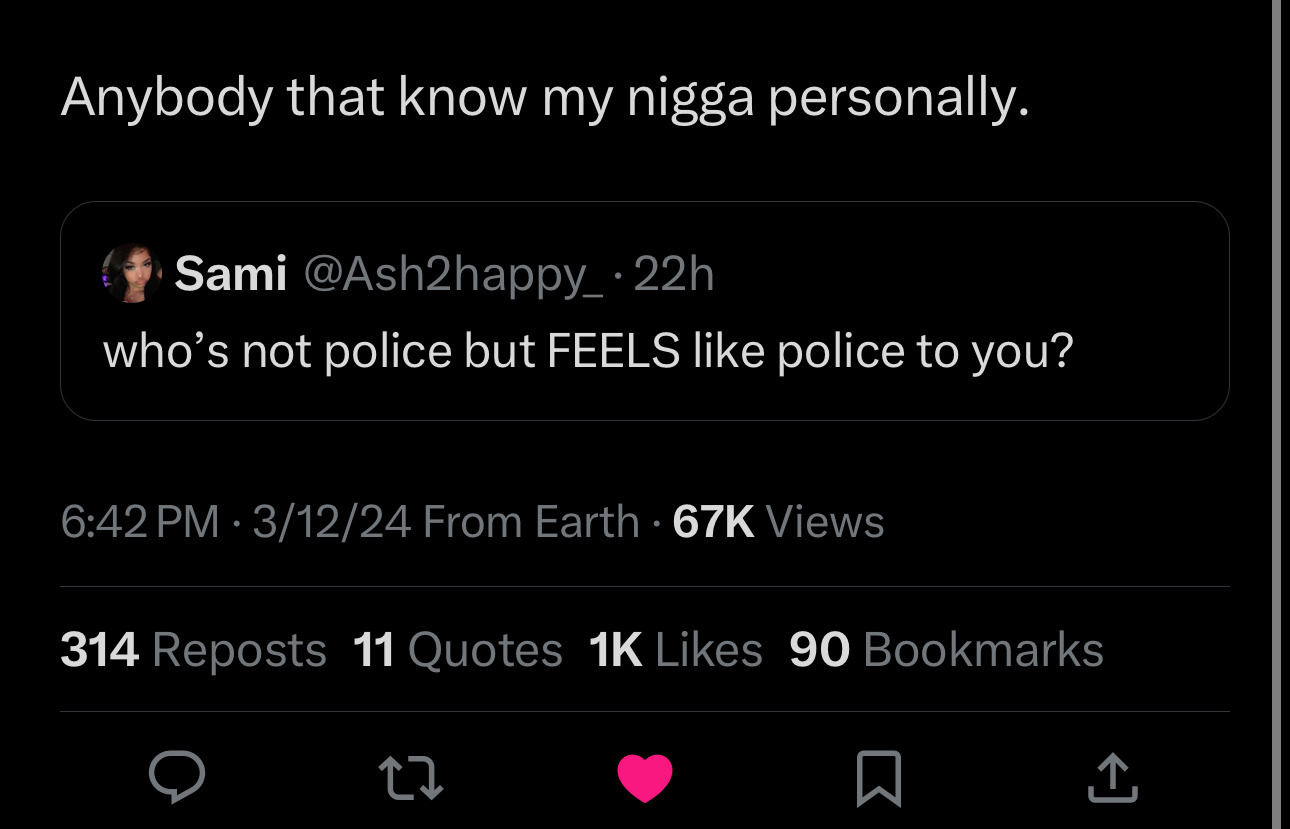The height and width of the screenshot is (829, 1290).
Task: Open the Sami display name link
Action: (231, 274)
